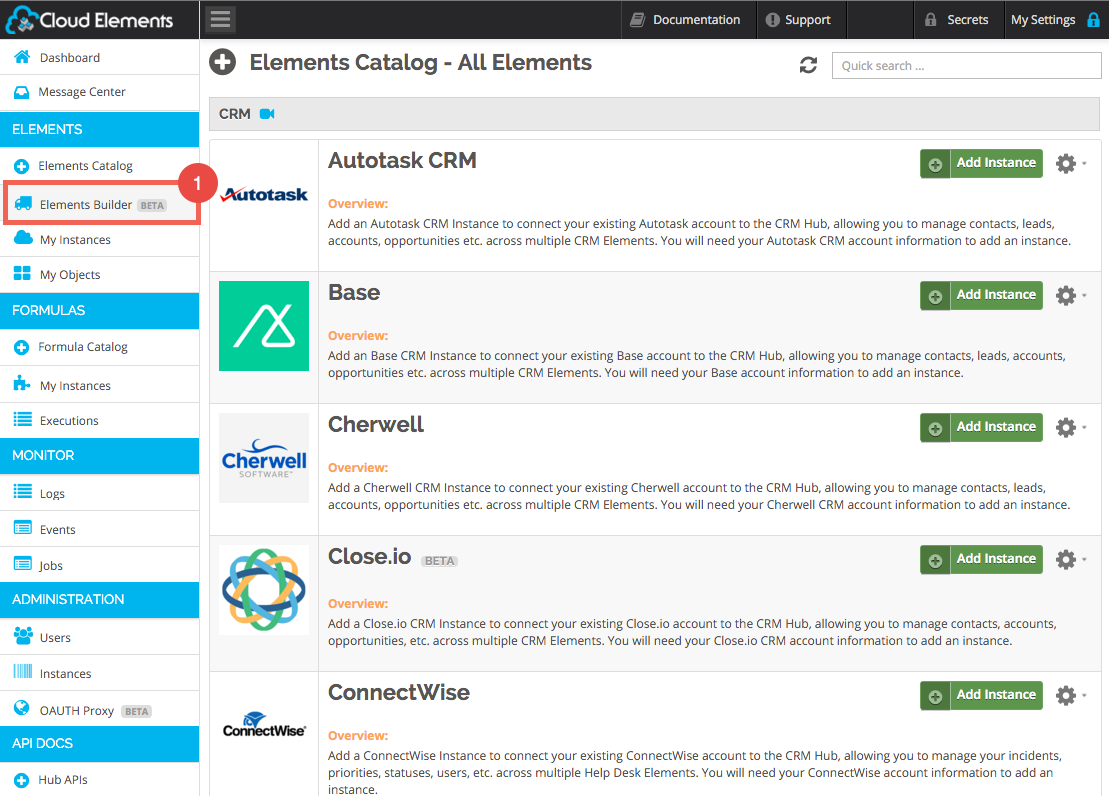Click the CRM category header bar

654,114
